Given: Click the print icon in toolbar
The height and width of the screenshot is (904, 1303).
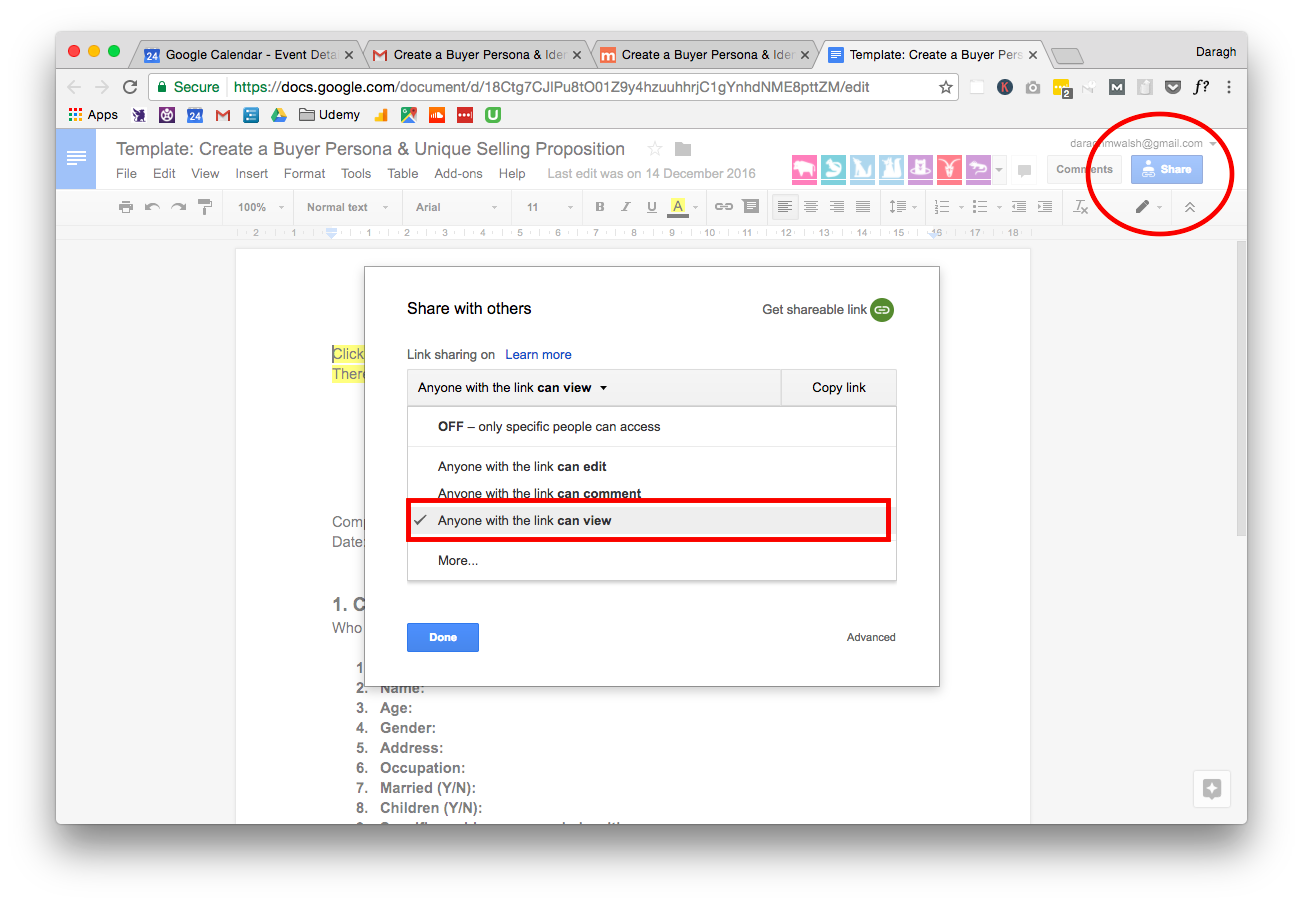Looking at the screenshot, I should pos(125,207).
